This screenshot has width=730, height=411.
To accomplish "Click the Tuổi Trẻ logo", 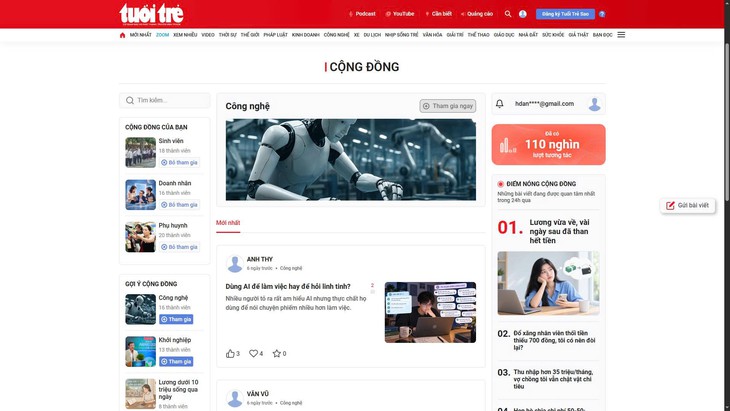I will click(151, 13).
